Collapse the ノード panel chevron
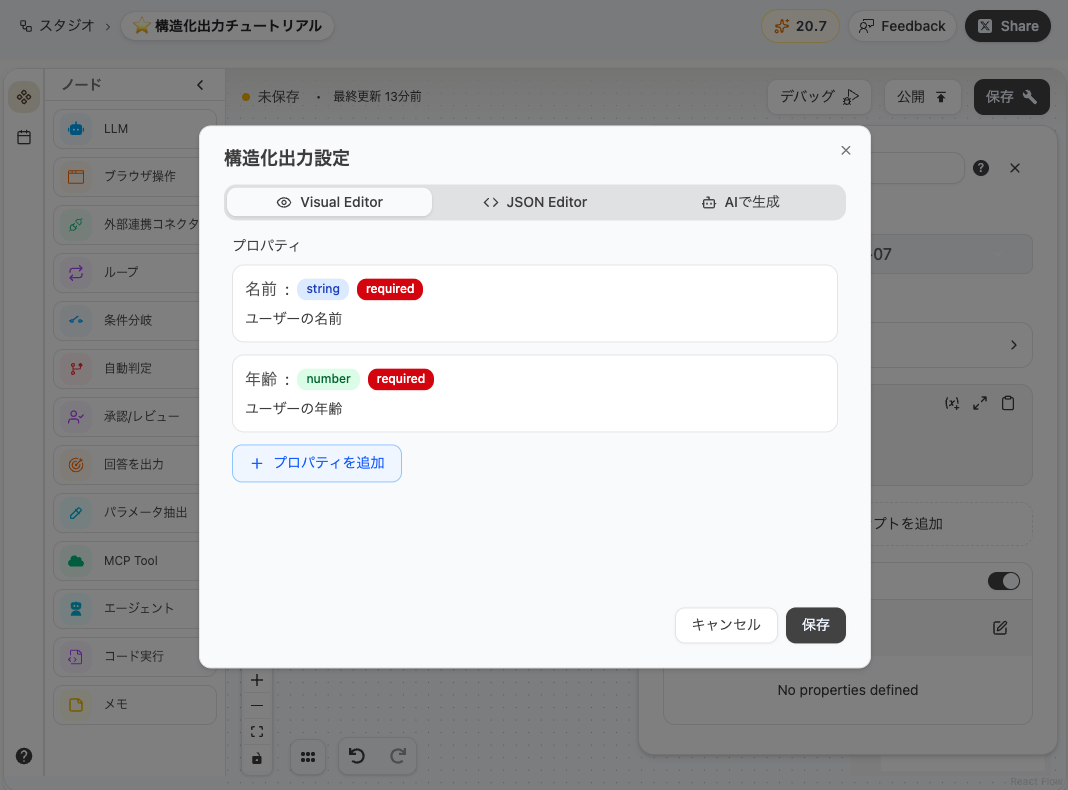This screenshot has width=1068, height=790. (200, 85)
